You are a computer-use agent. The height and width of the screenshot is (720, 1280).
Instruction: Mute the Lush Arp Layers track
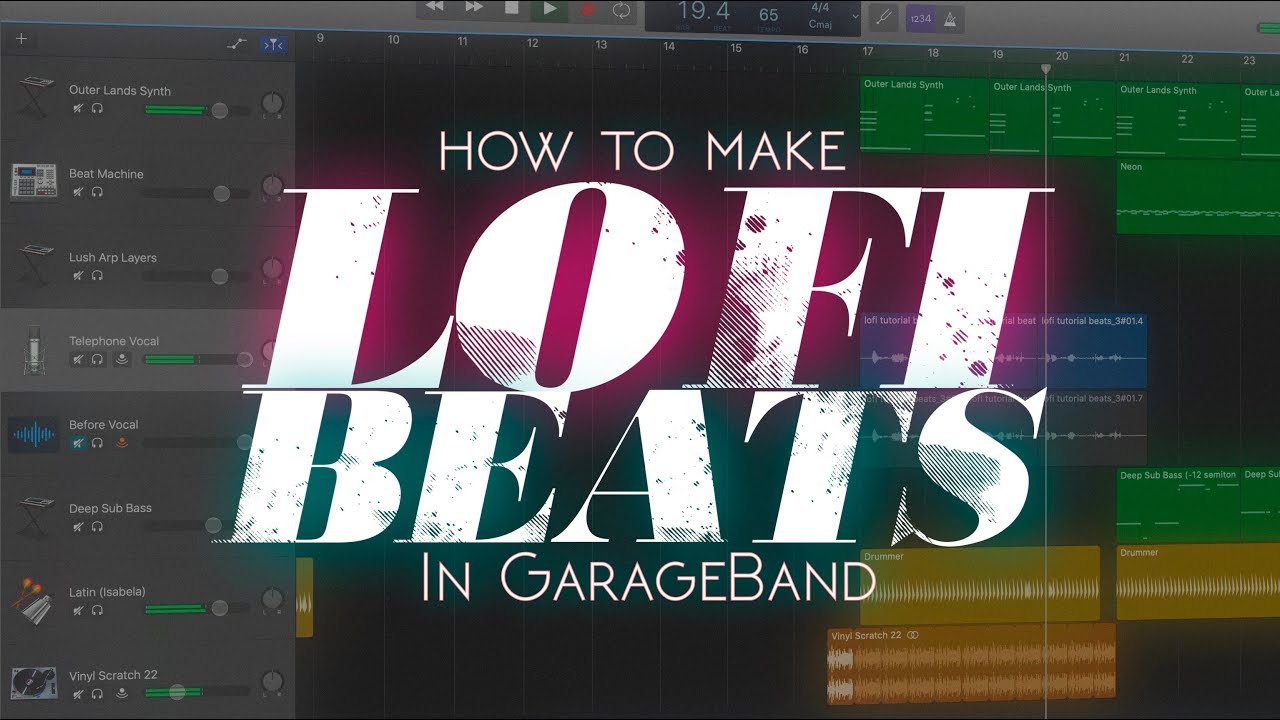(x=78, y=275)
